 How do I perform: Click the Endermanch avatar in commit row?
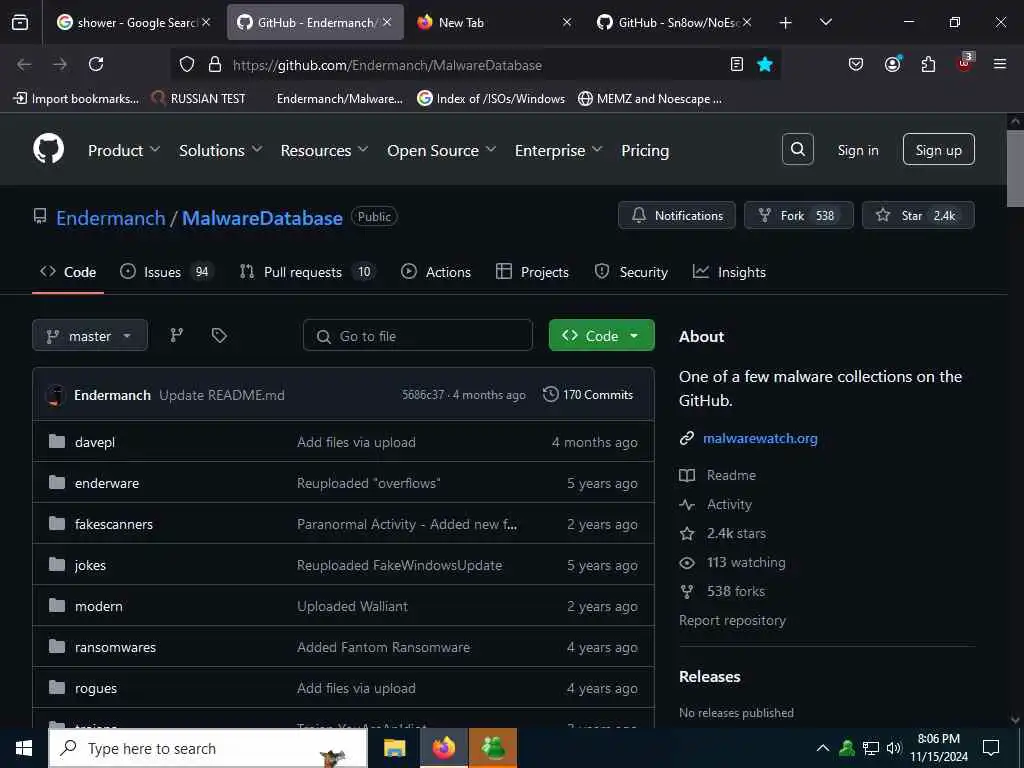56,395
